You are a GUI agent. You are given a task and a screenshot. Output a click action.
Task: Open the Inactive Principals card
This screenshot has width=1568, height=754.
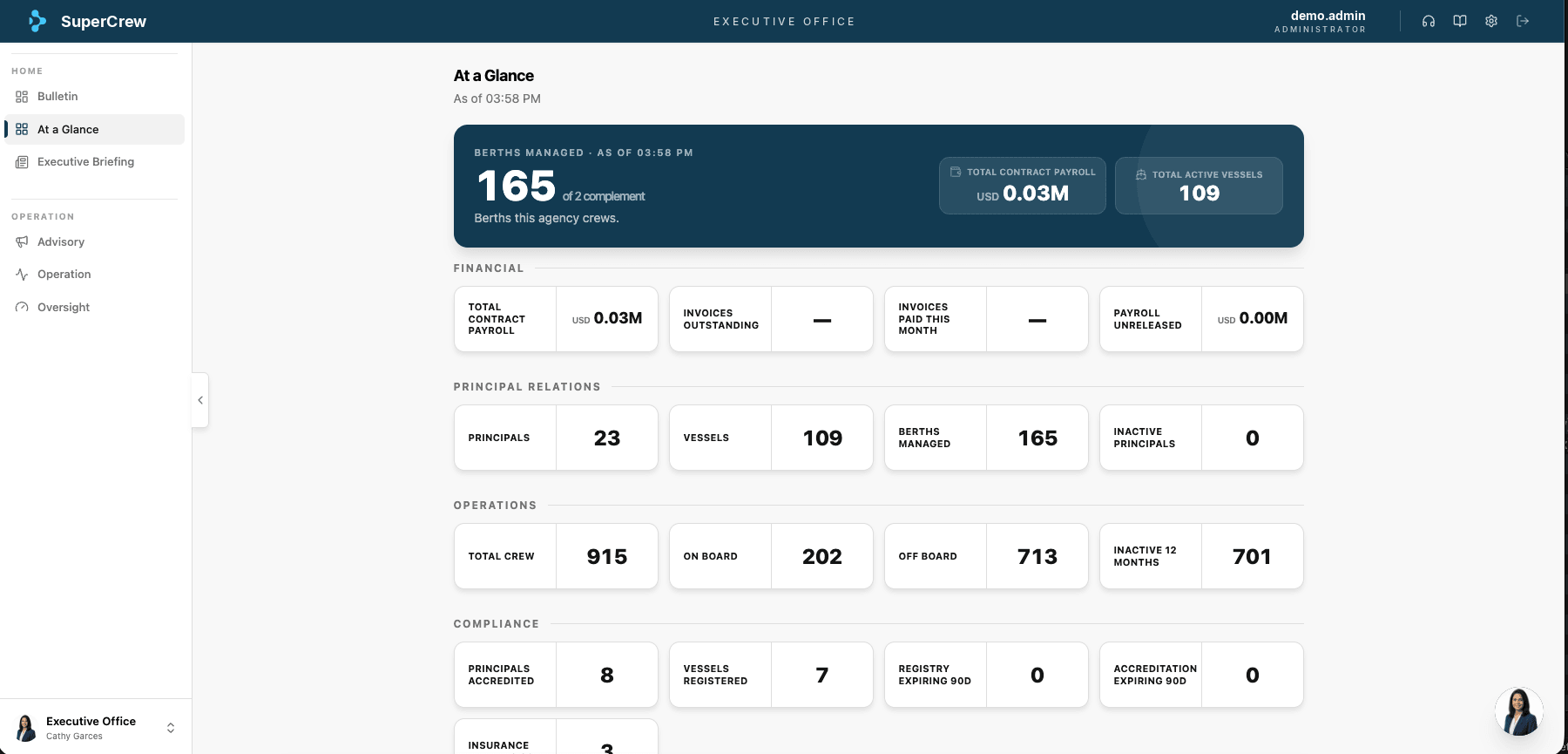tap(1201, 438)
